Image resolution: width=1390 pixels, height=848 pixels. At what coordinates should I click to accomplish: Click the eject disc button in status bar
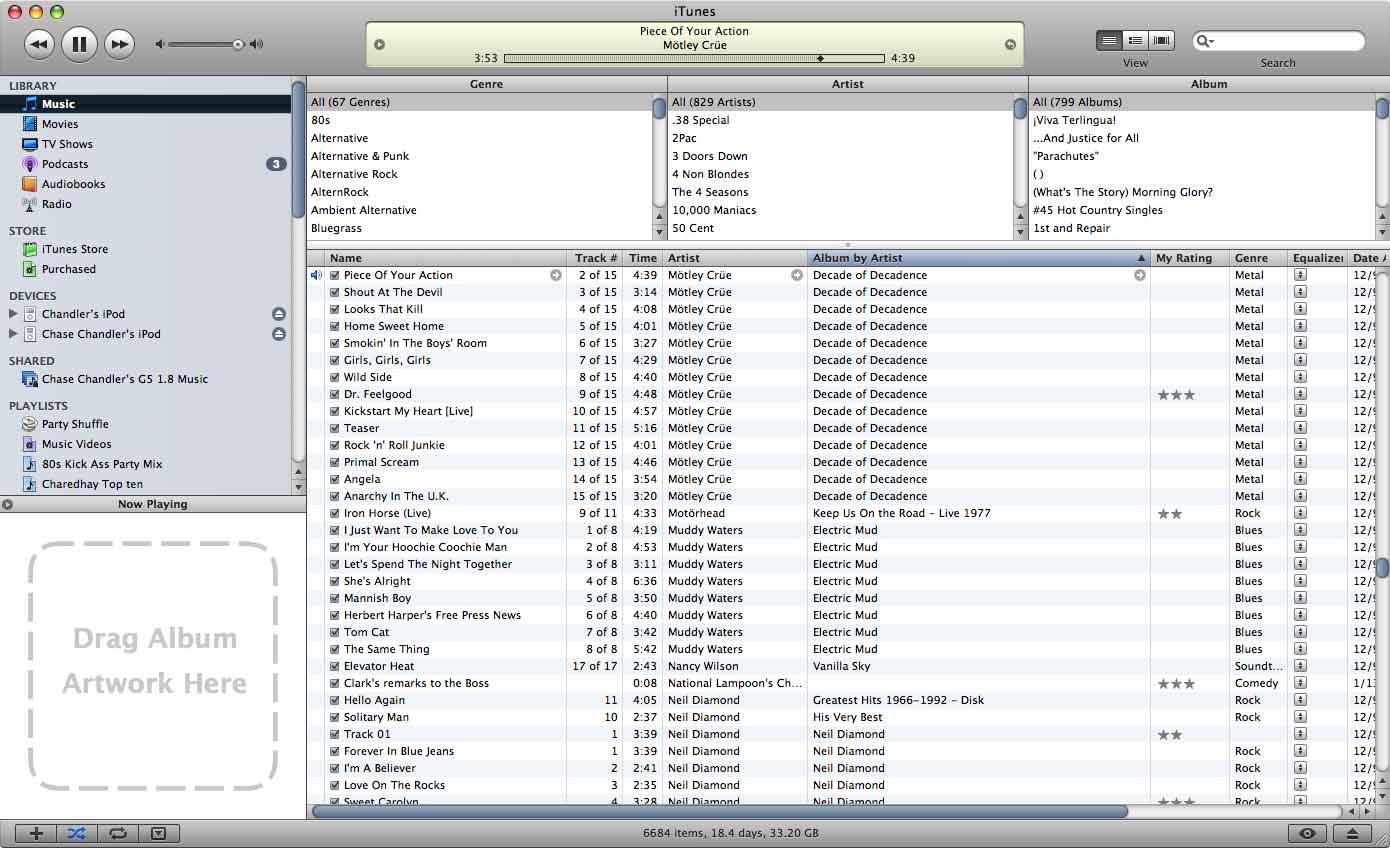1352,834
